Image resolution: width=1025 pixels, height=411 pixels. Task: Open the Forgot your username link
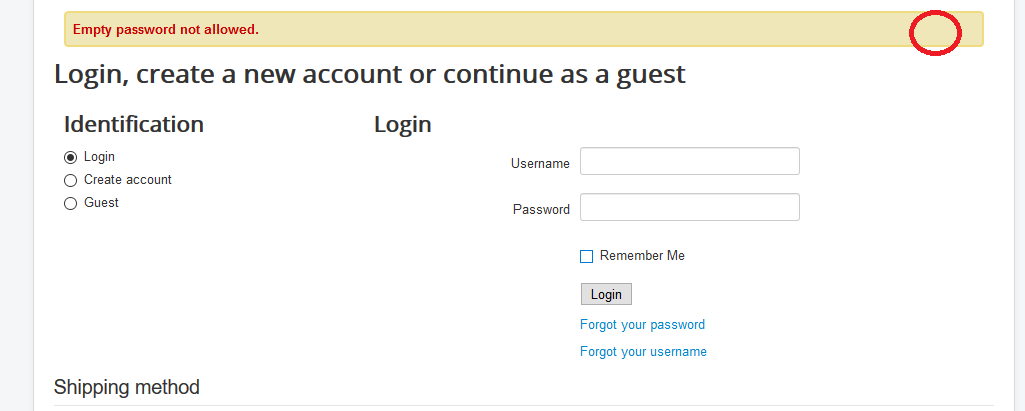click(x=643, y=352)
